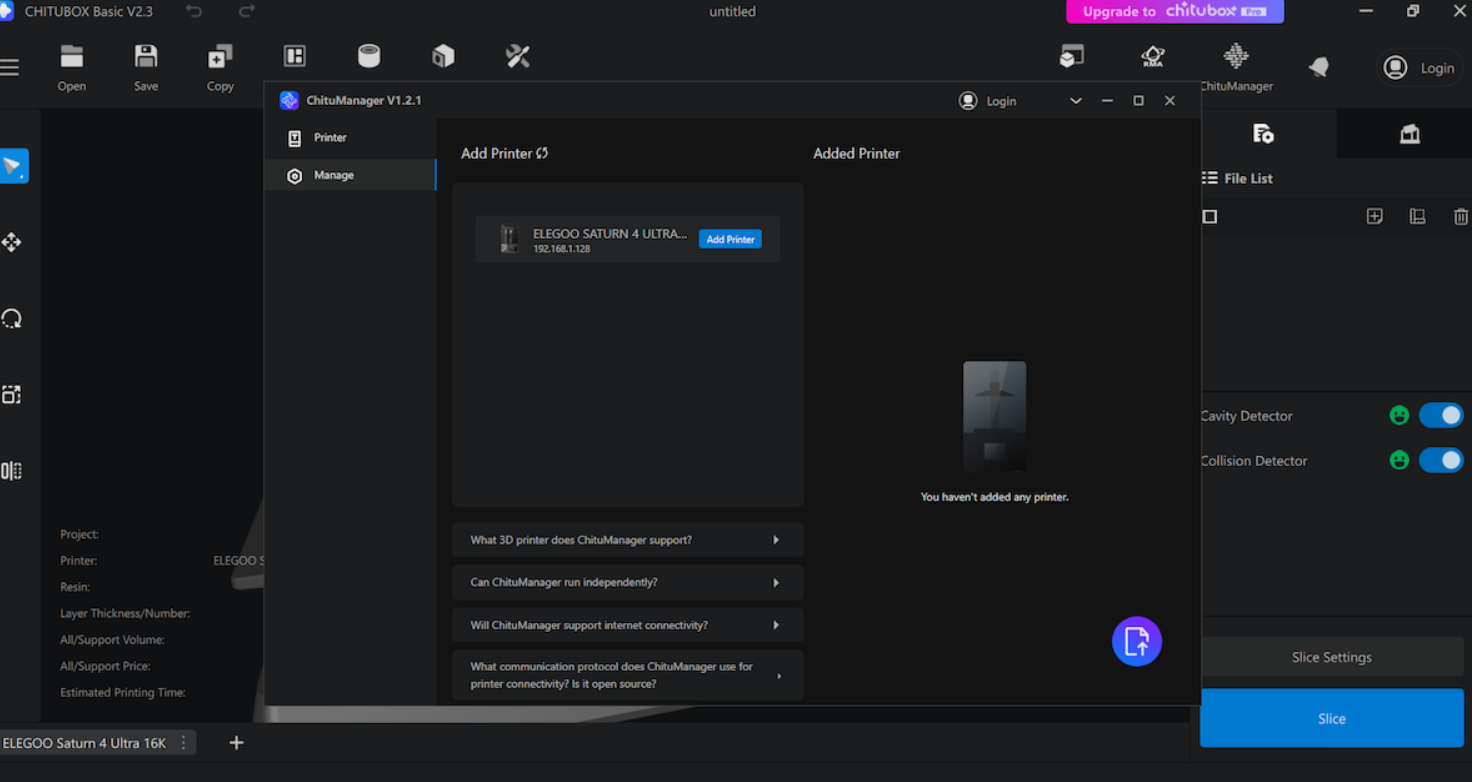Click the ELEGOO SATURN 4 ULTRA printer name

[x=610, y=233]
